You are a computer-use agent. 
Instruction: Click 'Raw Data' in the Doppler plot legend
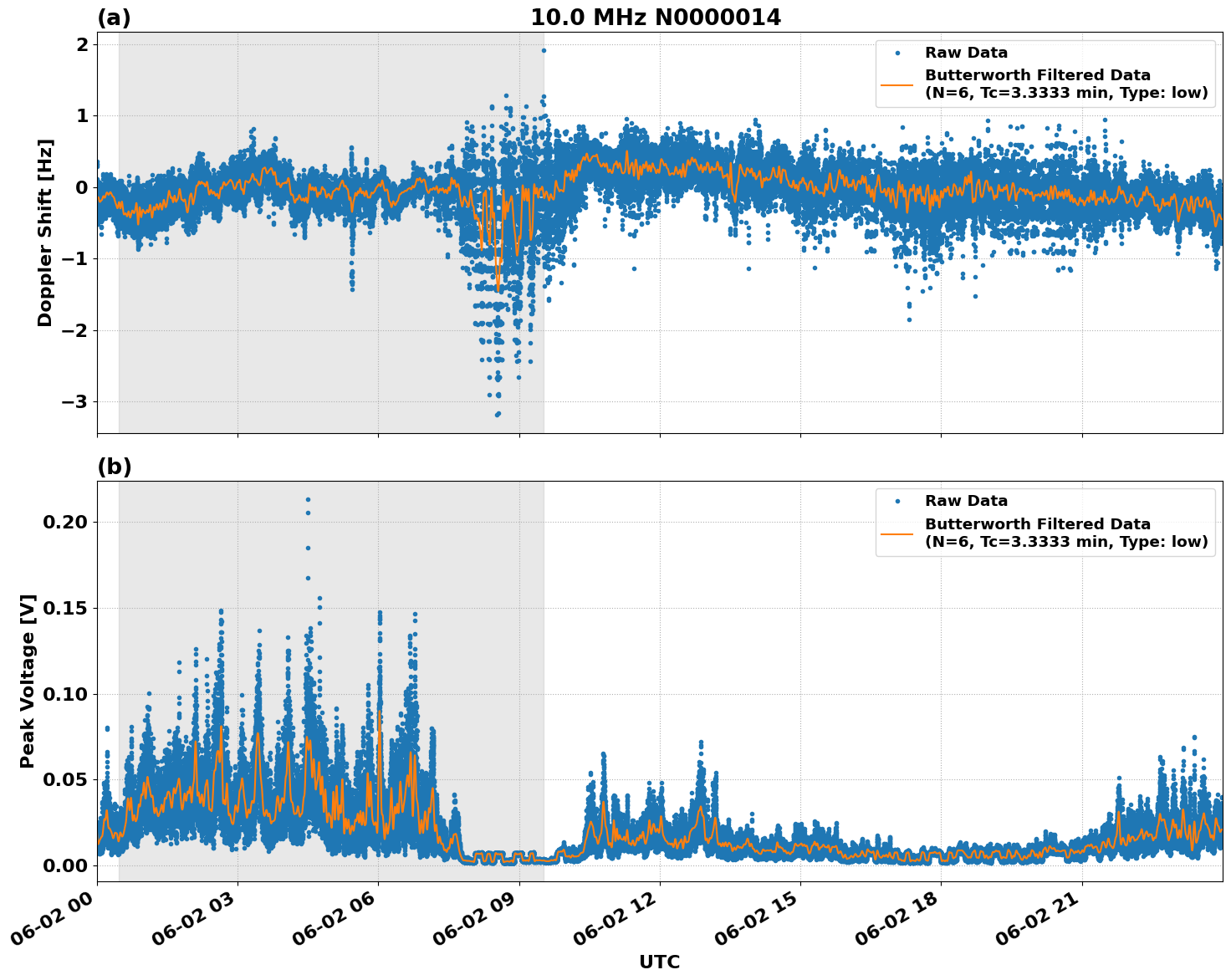966,53
